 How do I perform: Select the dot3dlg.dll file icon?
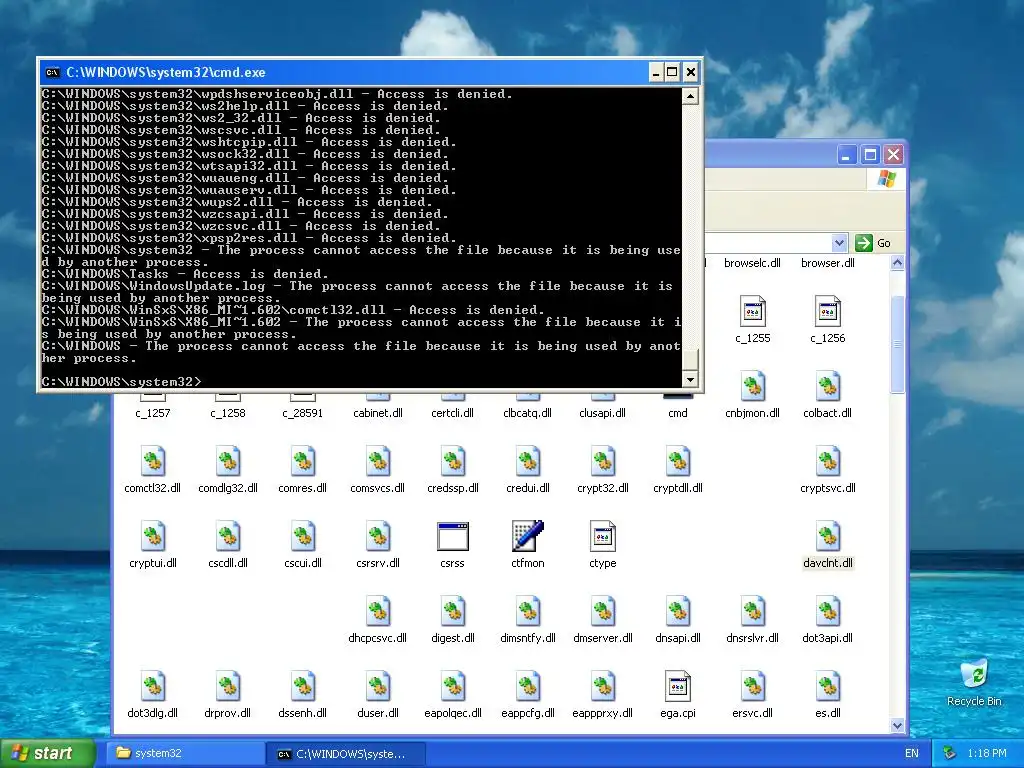click(153, 686)
